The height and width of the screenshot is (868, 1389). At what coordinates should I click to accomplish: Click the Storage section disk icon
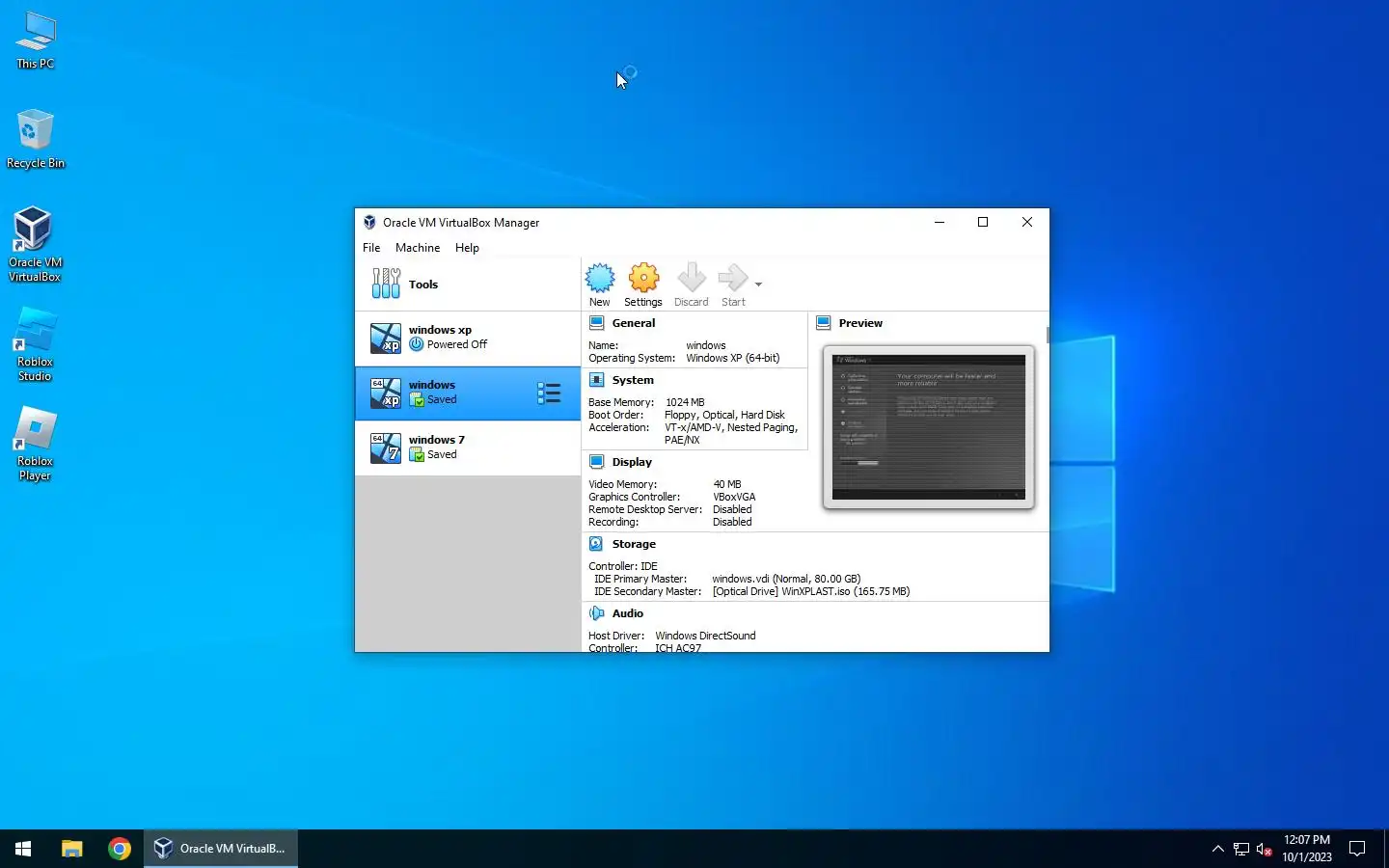coord(596,544)
